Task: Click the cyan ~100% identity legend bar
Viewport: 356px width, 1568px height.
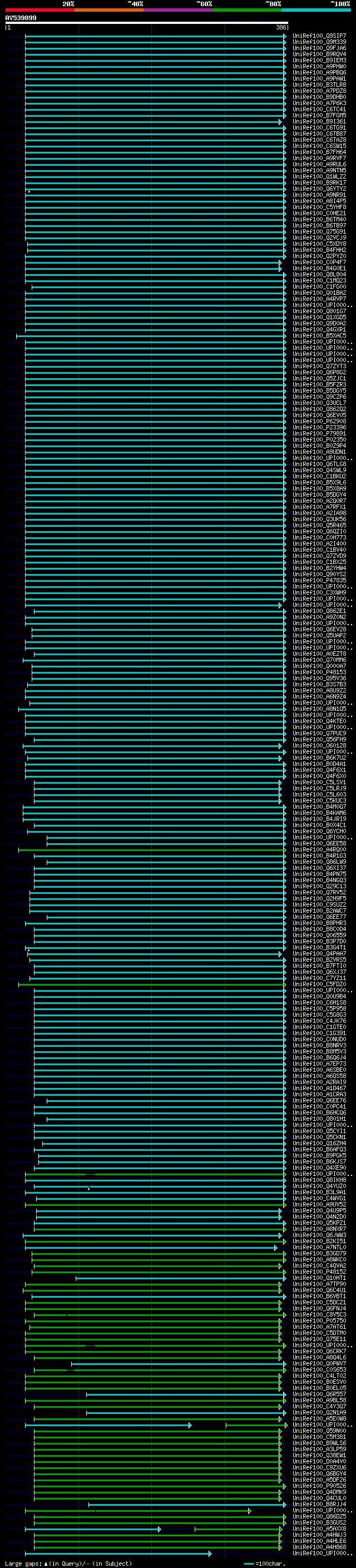Action: point(316,10)
